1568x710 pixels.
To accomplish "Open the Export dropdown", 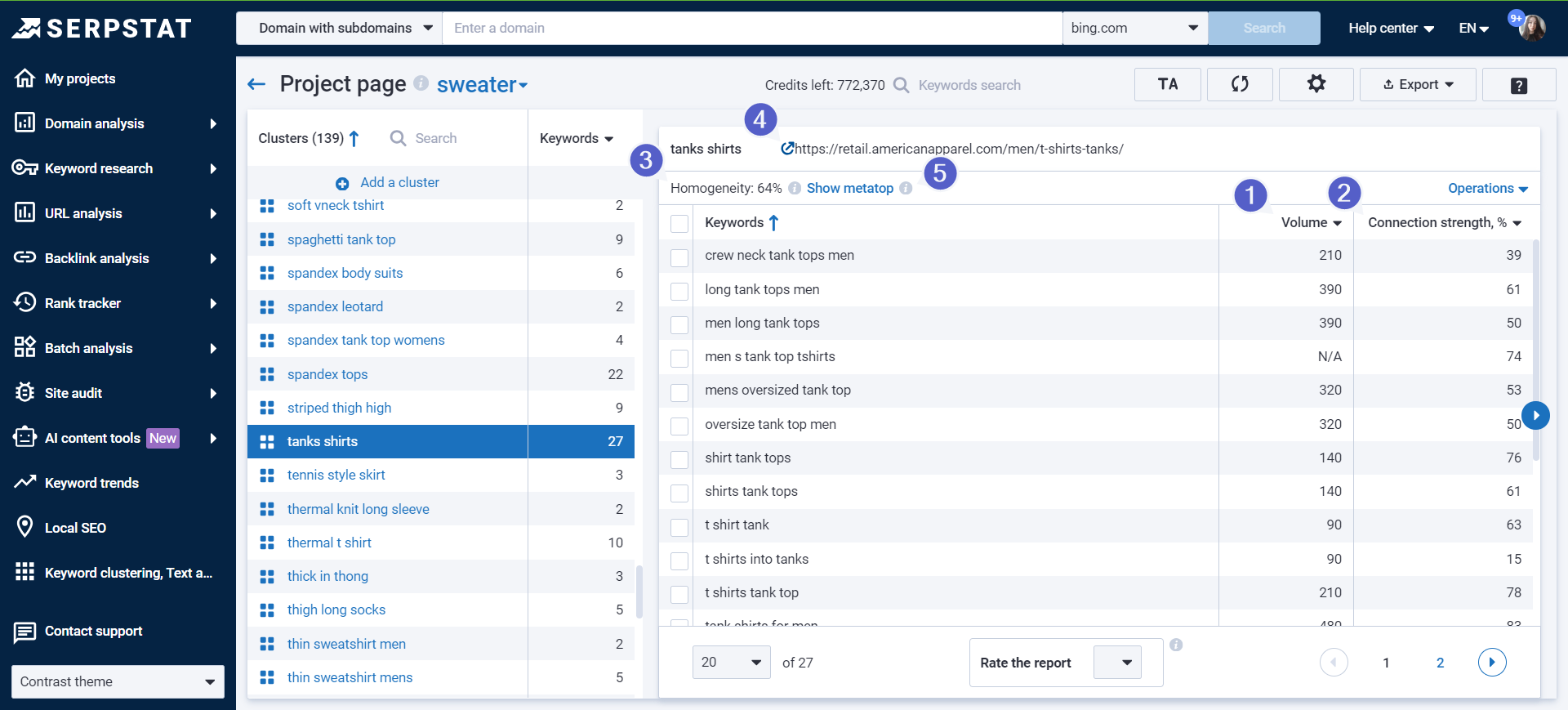I will 1418,84.
